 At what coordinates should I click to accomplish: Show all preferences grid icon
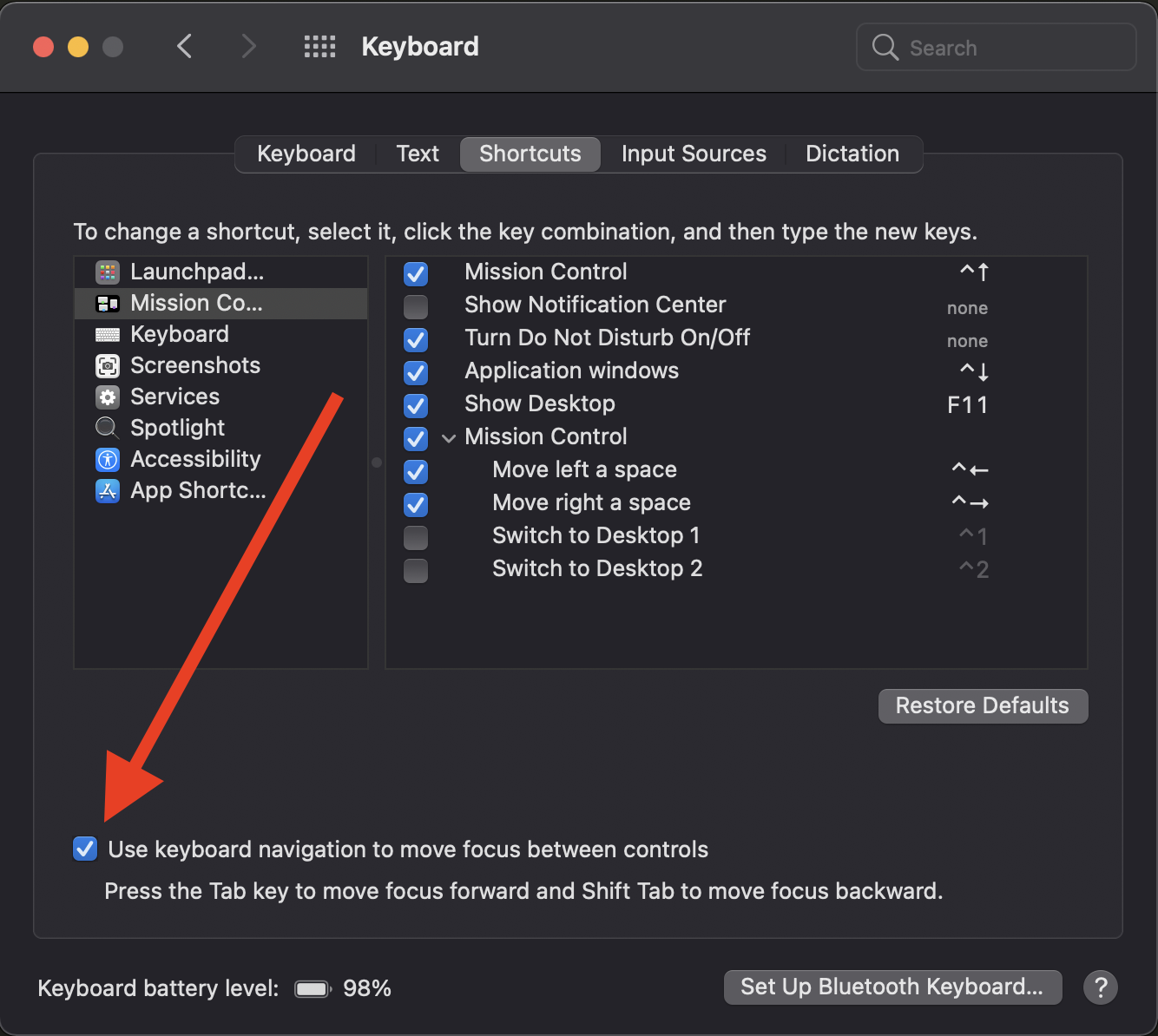point(319,47)
